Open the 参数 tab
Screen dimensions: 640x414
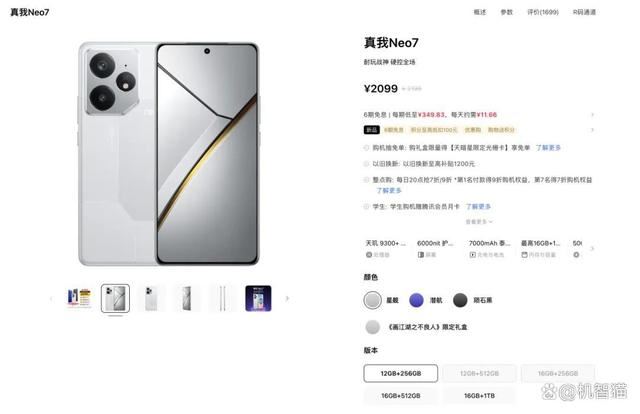tap(506, 12)
